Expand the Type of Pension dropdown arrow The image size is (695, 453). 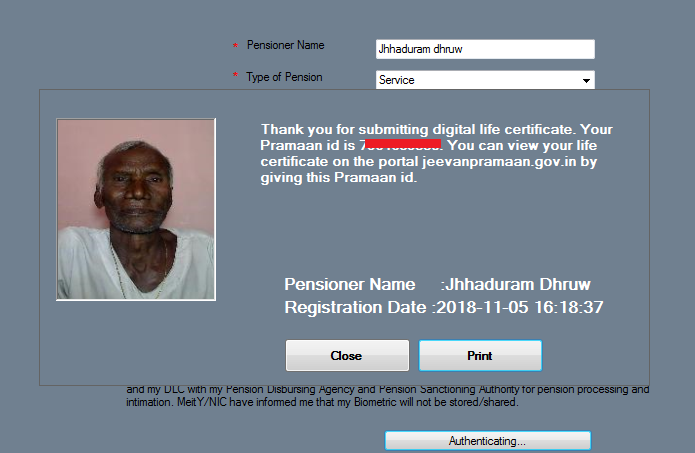point(586,80)
